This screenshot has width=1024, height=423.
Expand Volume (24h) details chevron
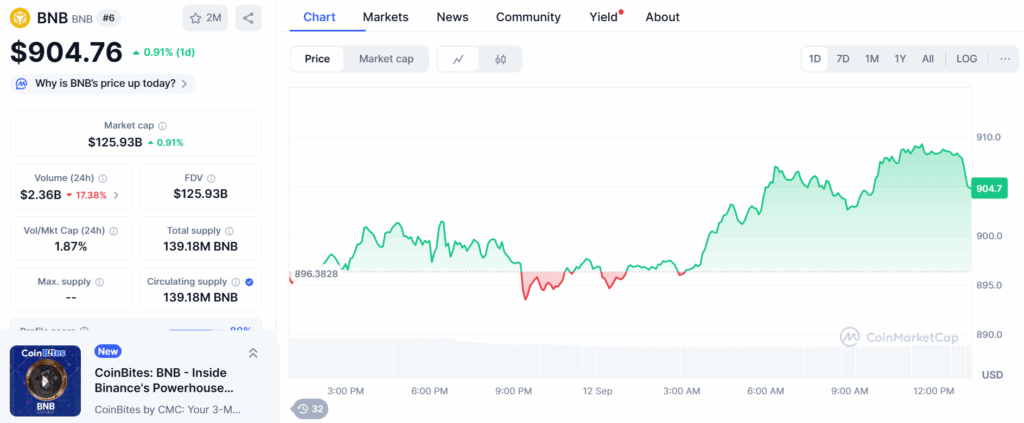pos(116,195)
